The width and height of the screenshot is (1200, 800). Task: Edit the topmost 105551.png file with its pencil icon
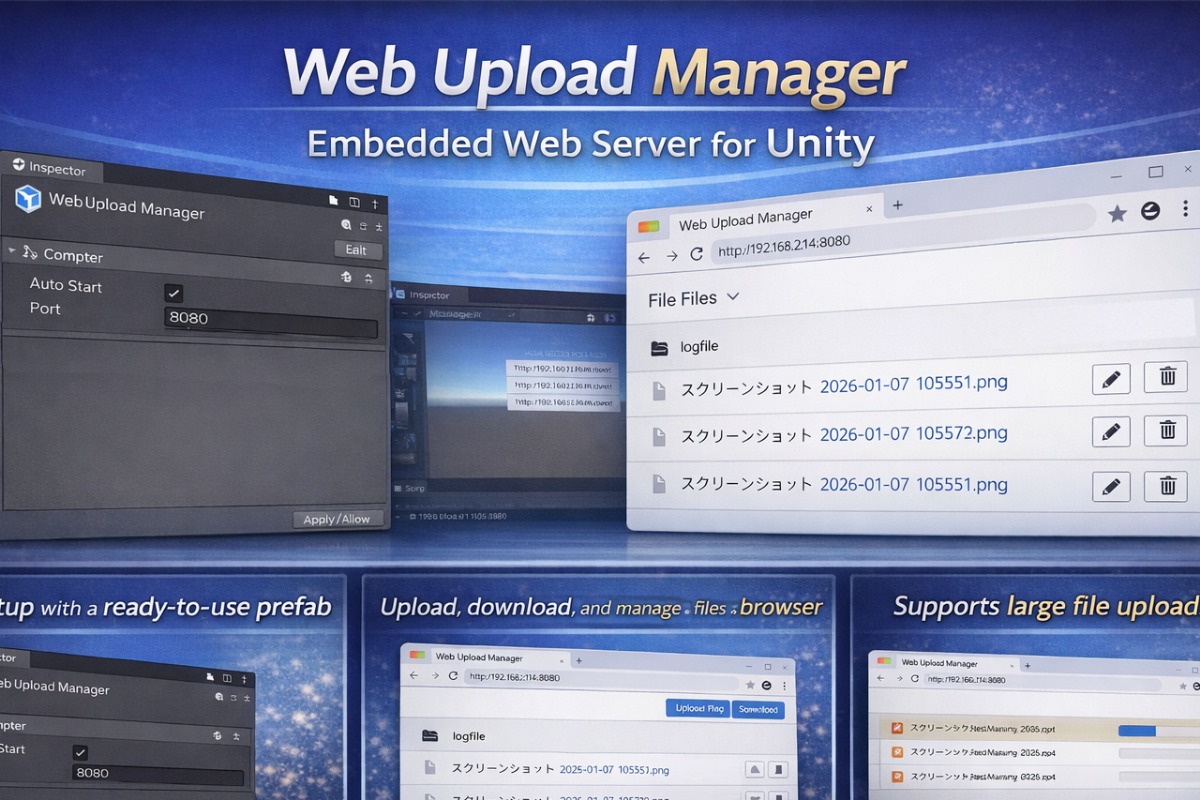[1111, 379]
